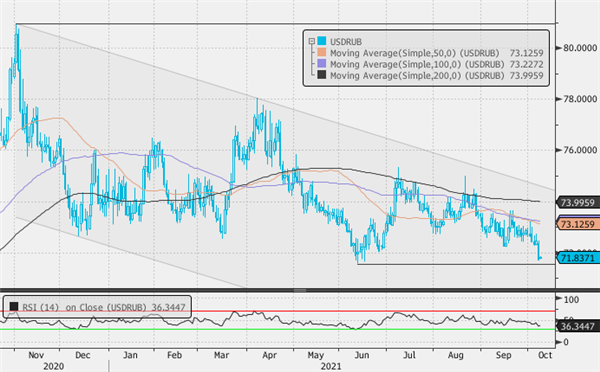The image size is (600, 372).
Task: Click the orange 50-day moving average swatch
Action: [322, 52]
